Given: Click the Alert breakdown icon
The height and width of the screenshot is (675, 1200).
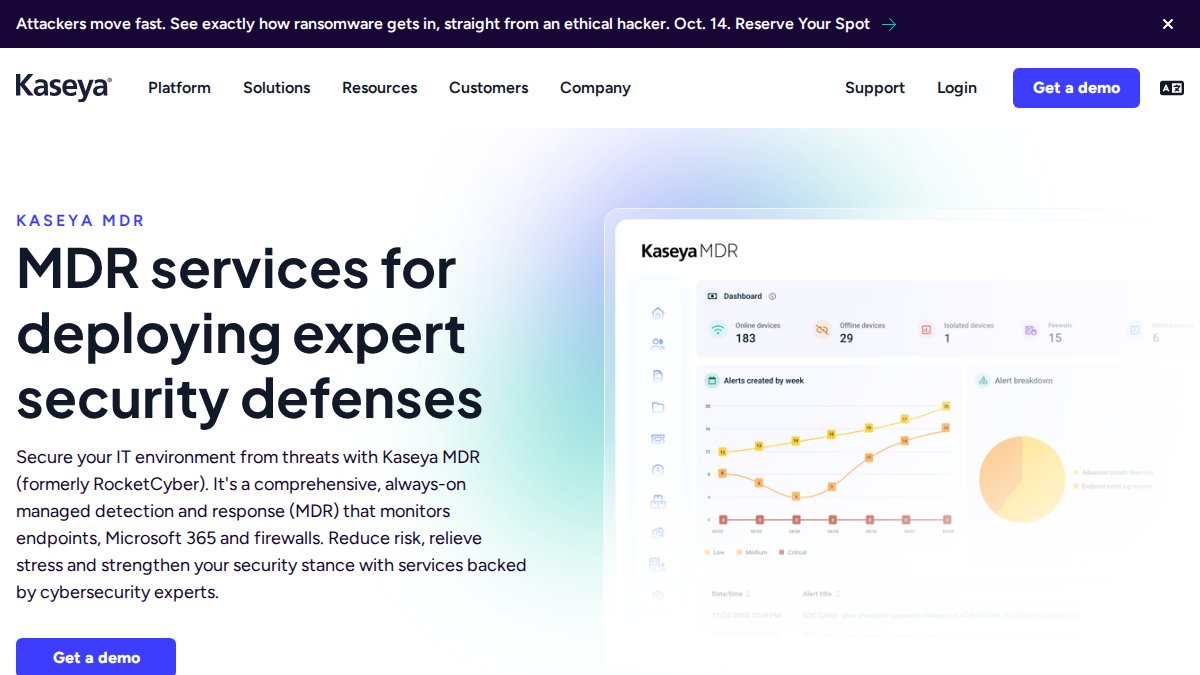Looking at the screenshot, I should click(x=983, y=381).
